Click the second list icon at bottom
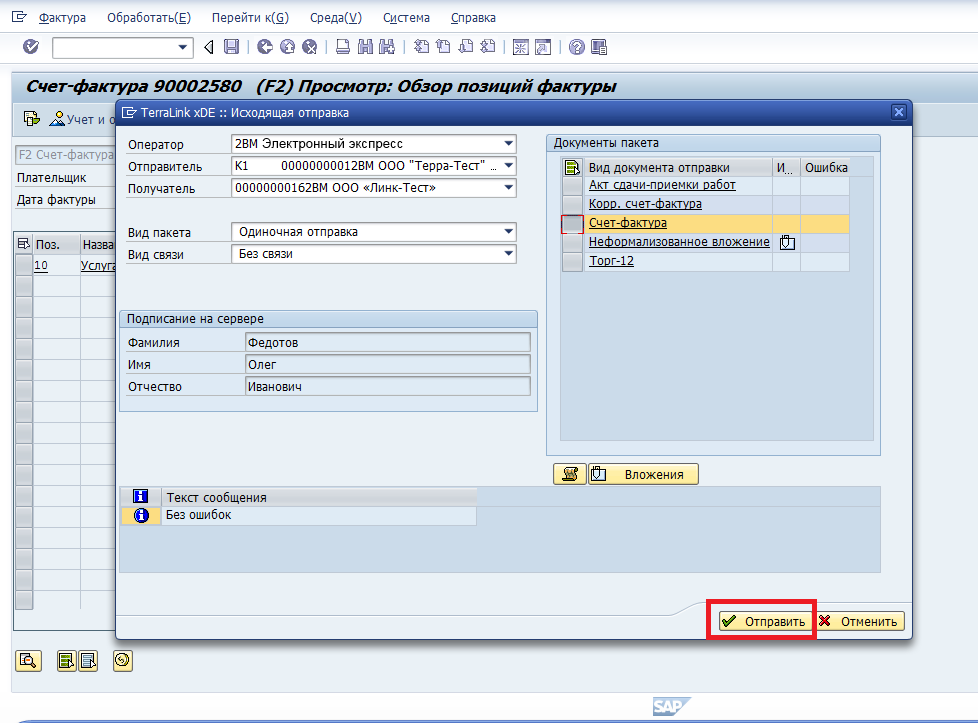 [x=88, y=660]
